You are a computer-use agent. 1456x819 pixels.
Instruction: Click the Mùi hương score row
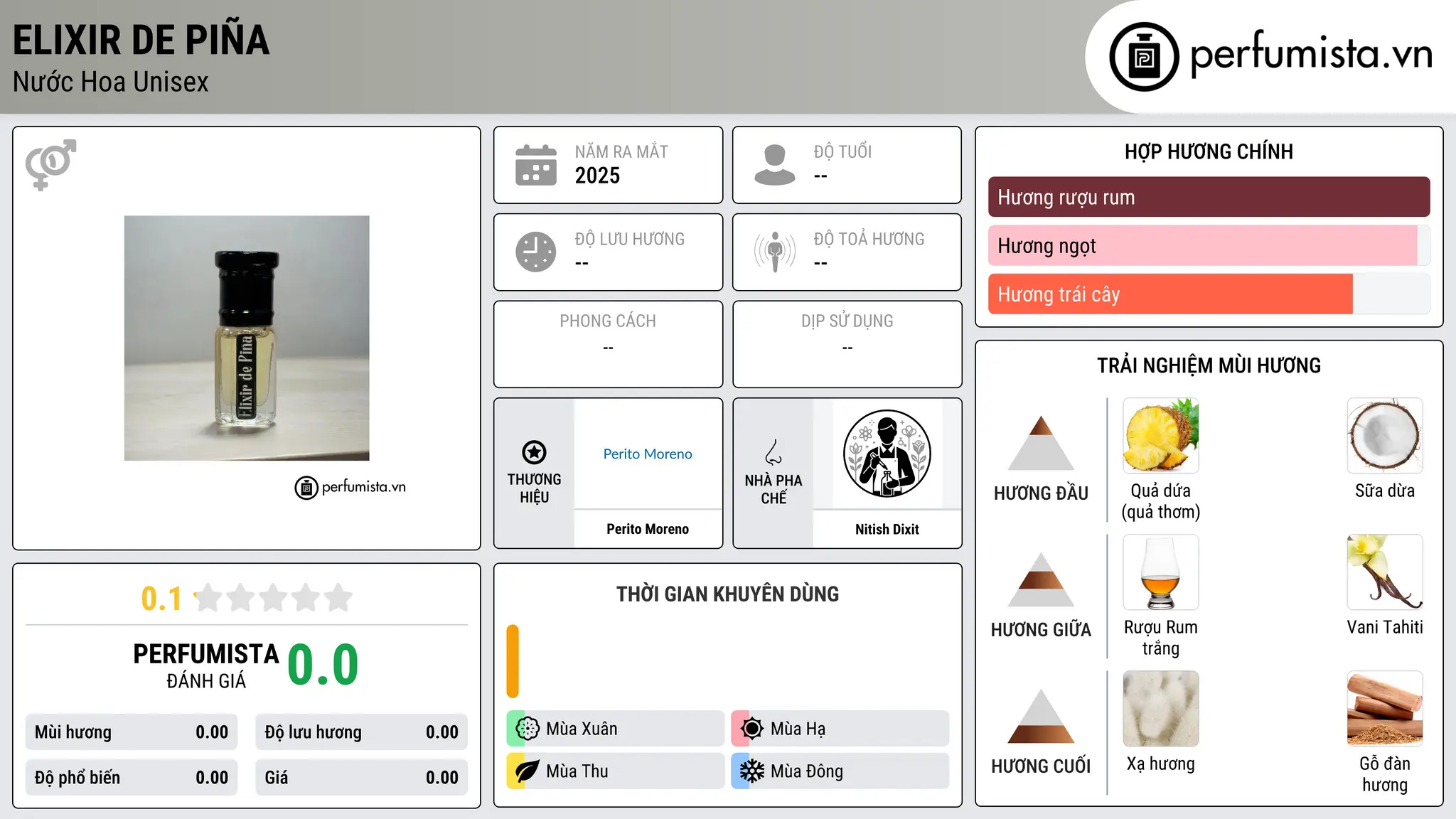coord(132,732)
